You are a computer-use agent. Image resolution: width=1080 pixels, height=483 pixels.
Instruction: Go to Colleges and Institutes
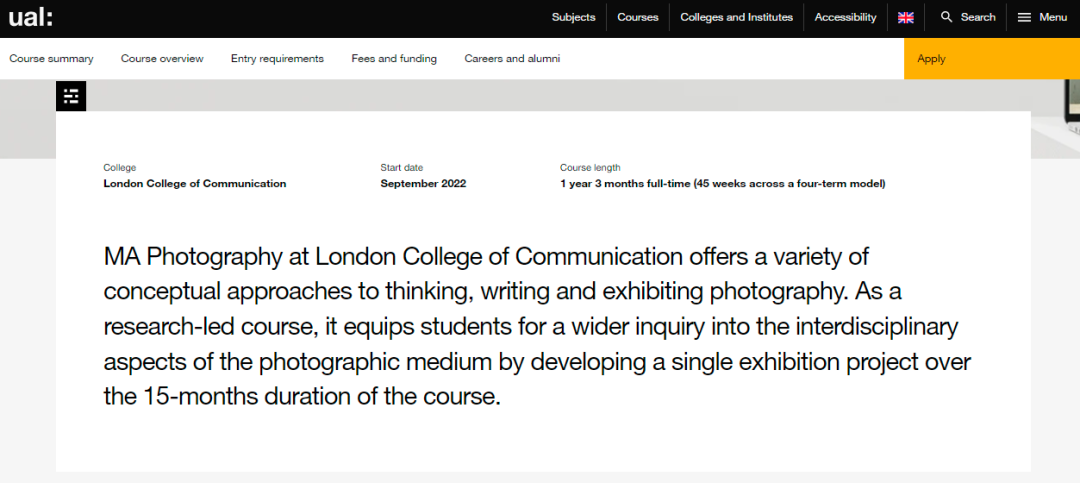point(736,17)
